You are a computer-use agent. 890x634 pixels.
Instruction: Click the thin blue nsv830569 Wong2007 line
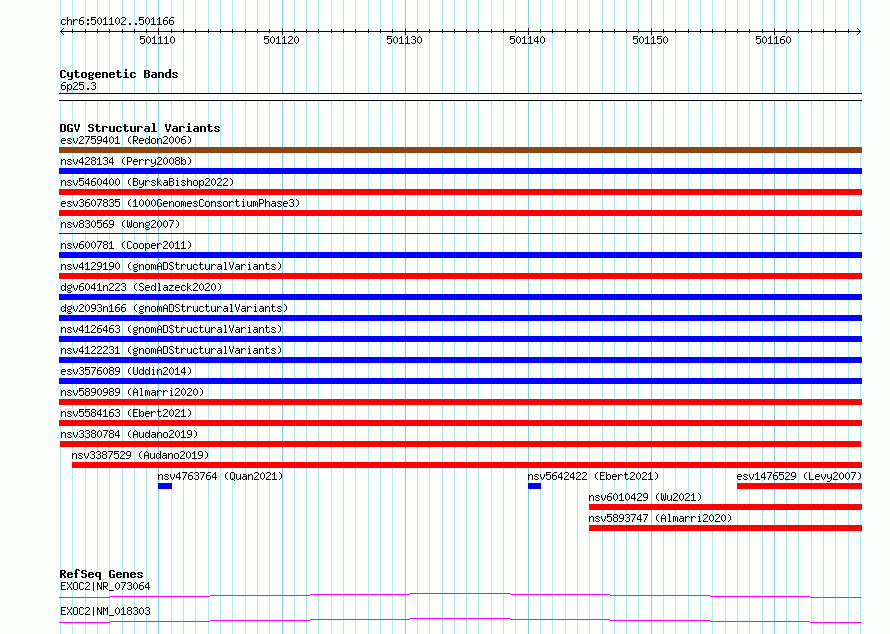pos(460,233)
